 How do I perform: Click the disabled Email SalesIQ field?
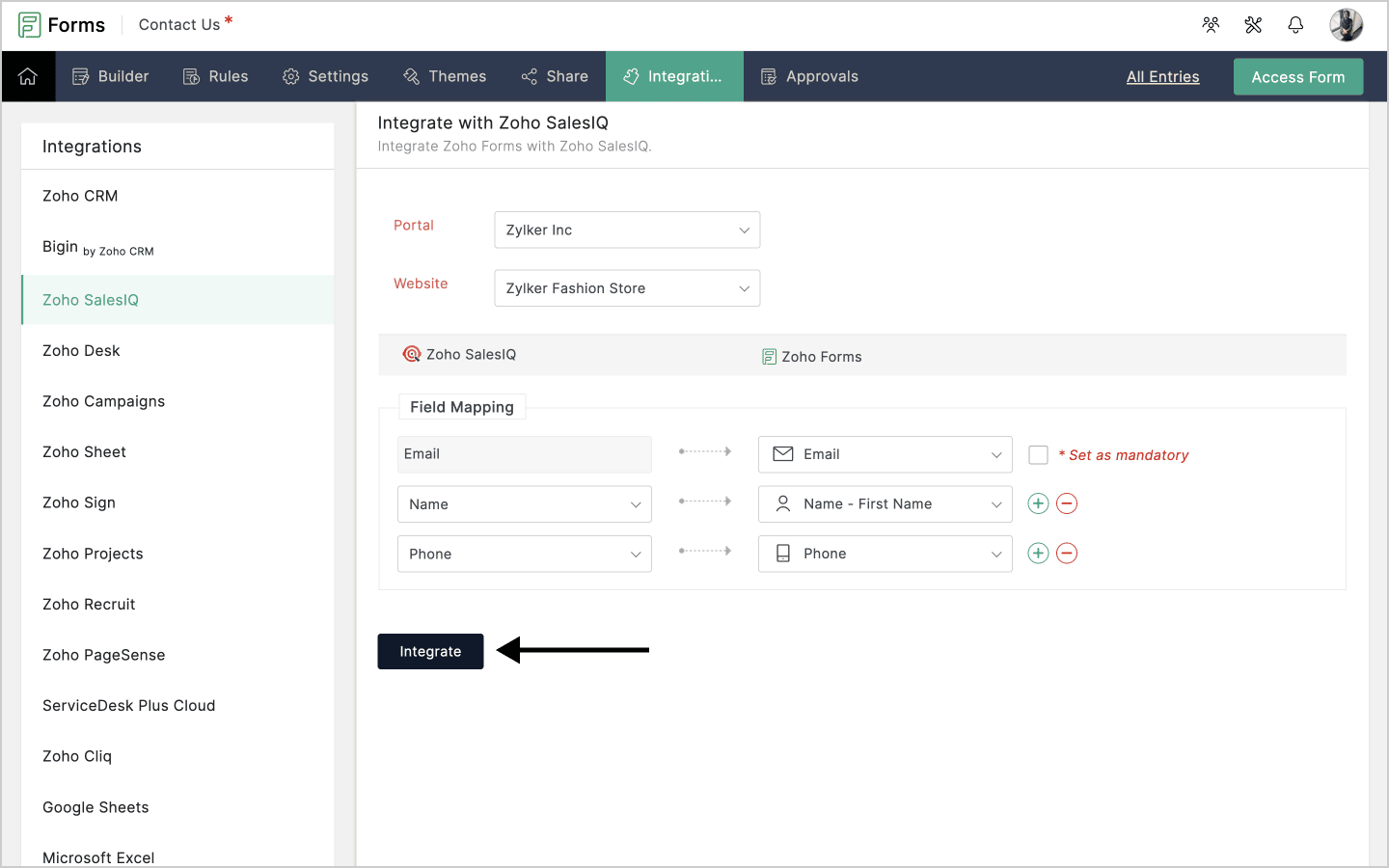[x=525, y=454]
